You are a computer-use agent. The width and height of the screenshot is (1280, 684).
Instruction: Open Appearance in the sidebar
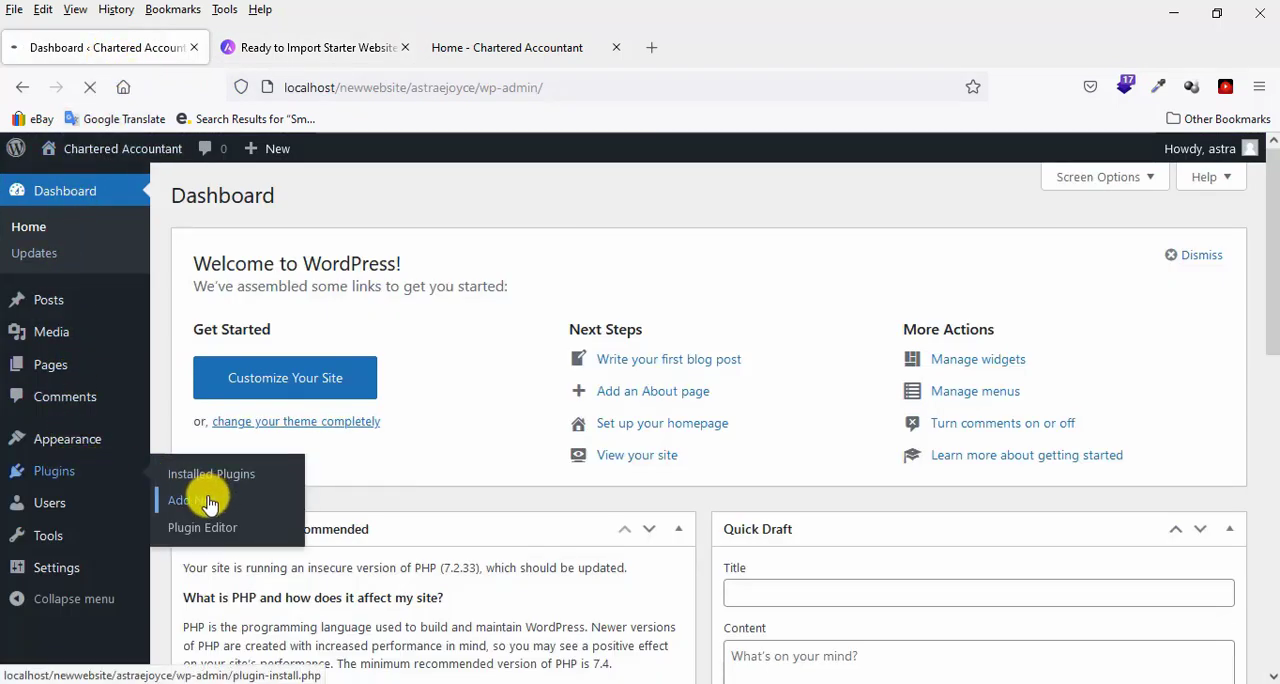tap(67, 439)
